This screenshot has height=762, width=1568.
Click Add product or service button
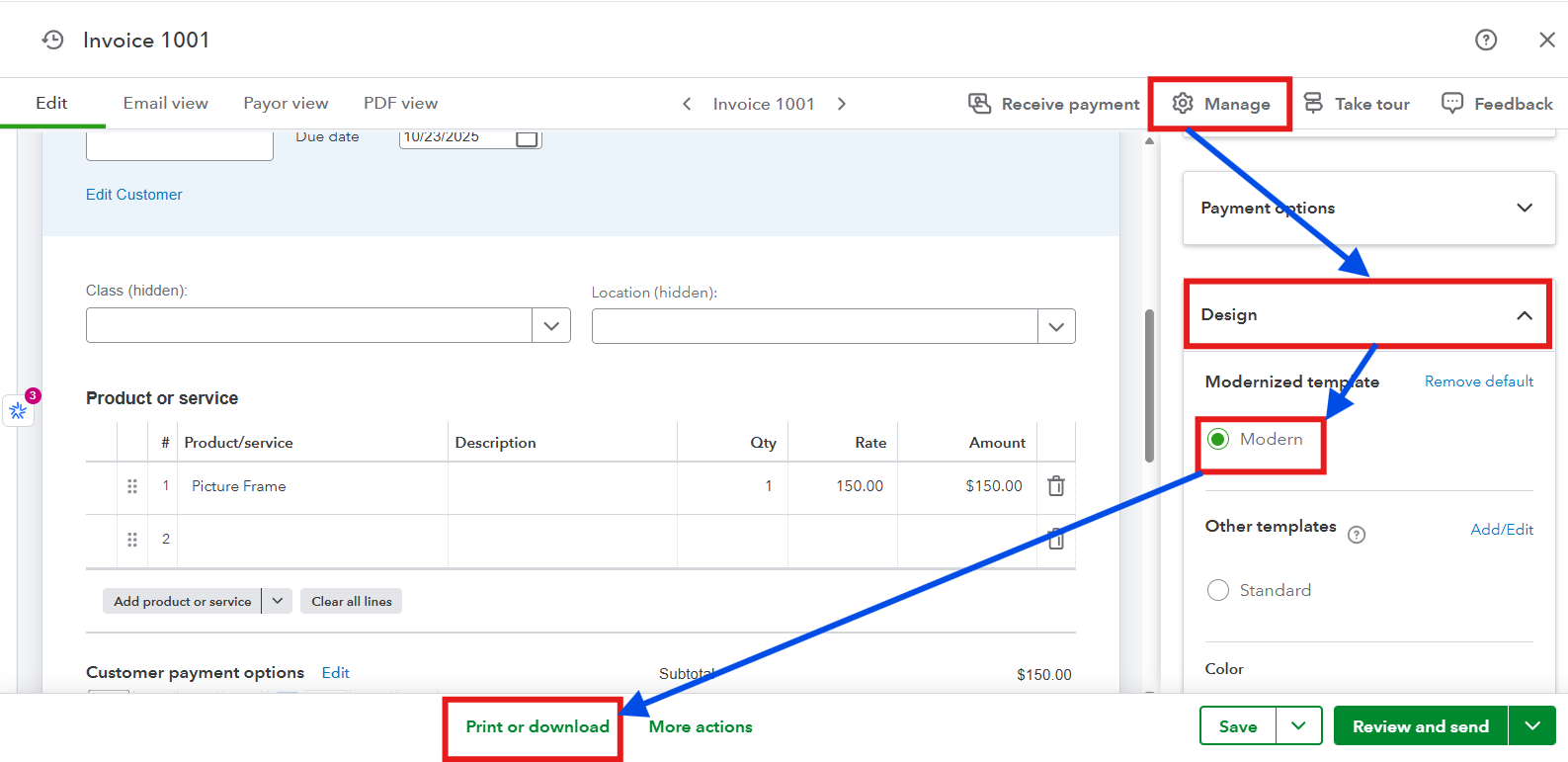(183, 601)
